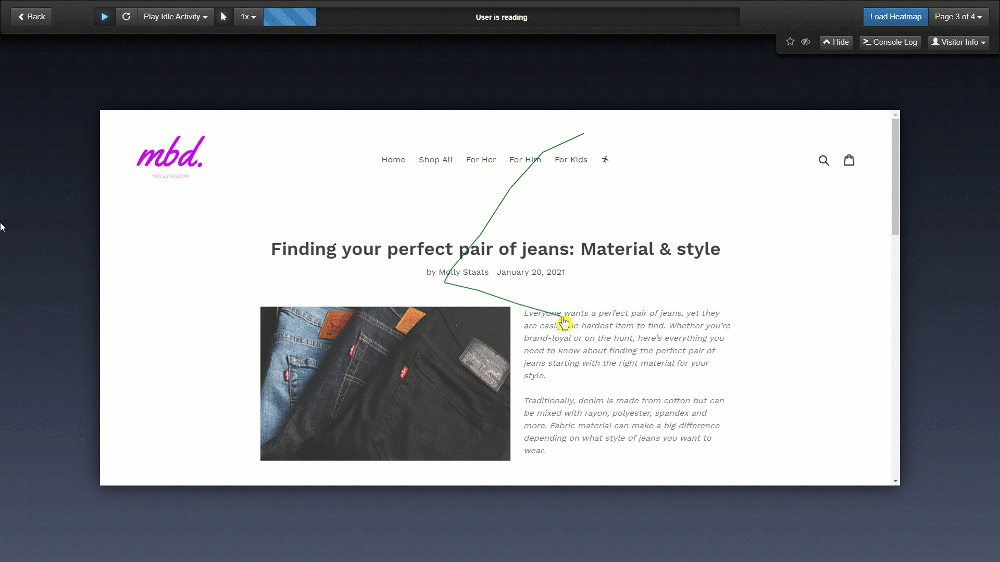Start playback of the session recording
The height and width of the screenshot is (562, 1000).
point(105,17)
